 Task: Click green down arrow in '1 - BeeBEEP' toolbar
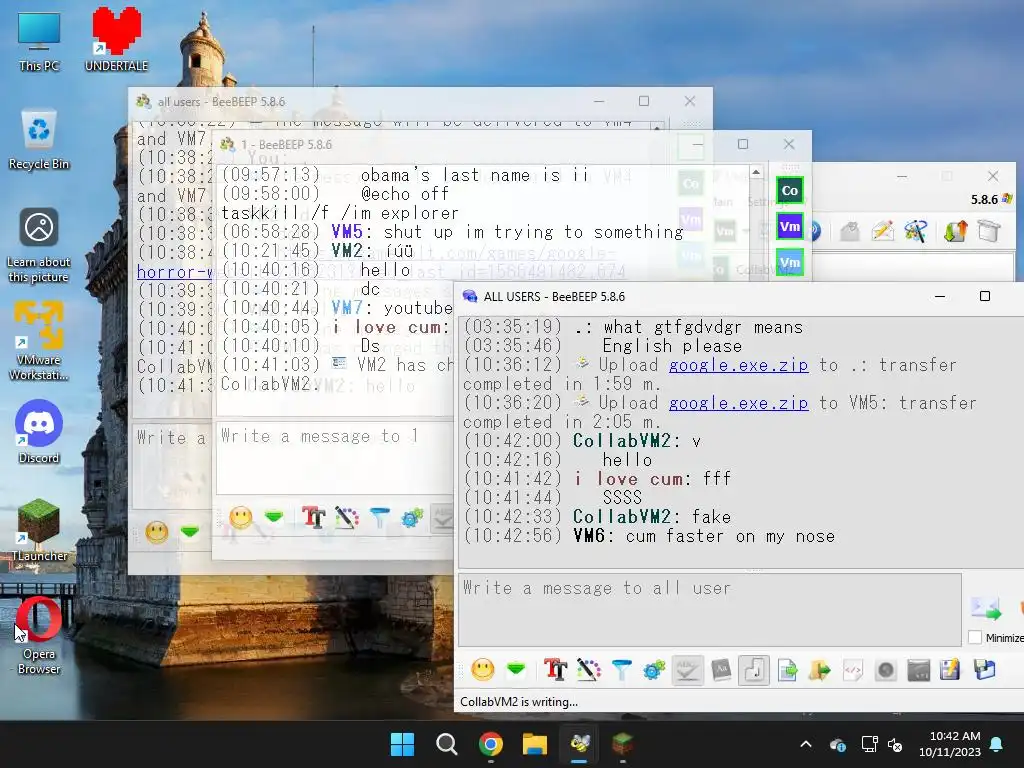pos(274,518)
